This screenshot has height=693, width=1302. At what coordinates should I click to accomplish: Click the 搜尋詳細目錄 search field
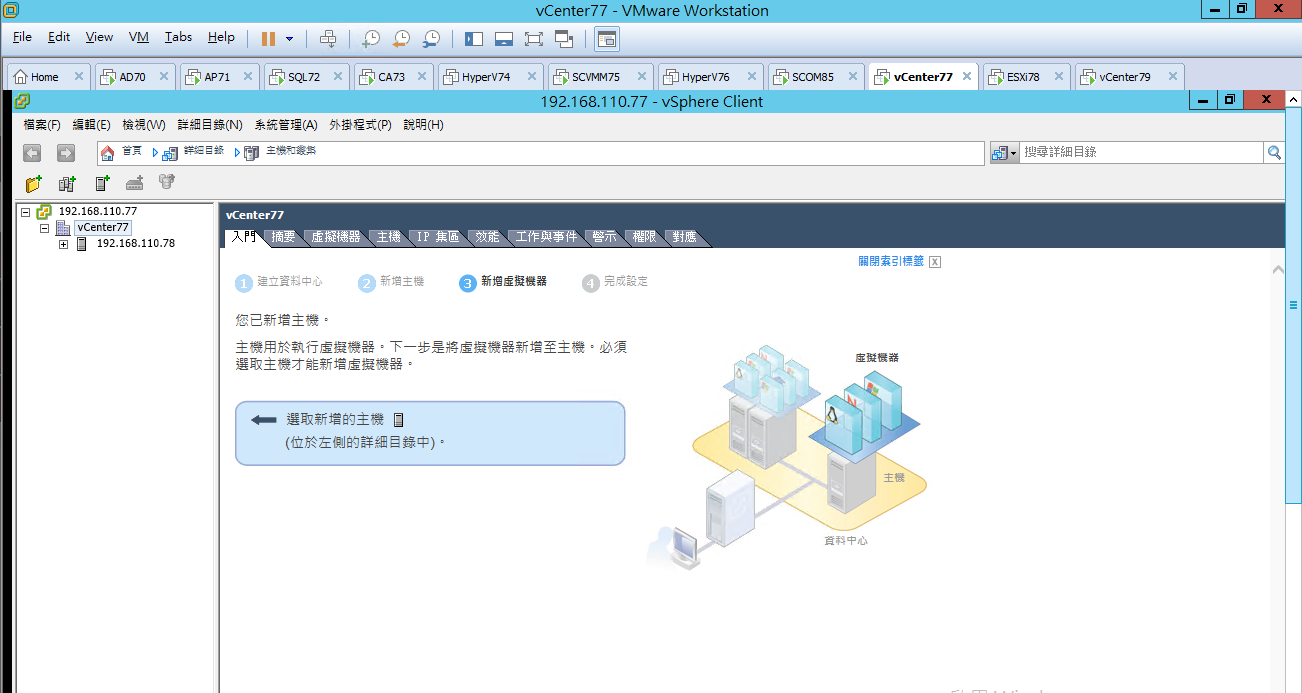pyautogui.click(x=1142, y=153)
